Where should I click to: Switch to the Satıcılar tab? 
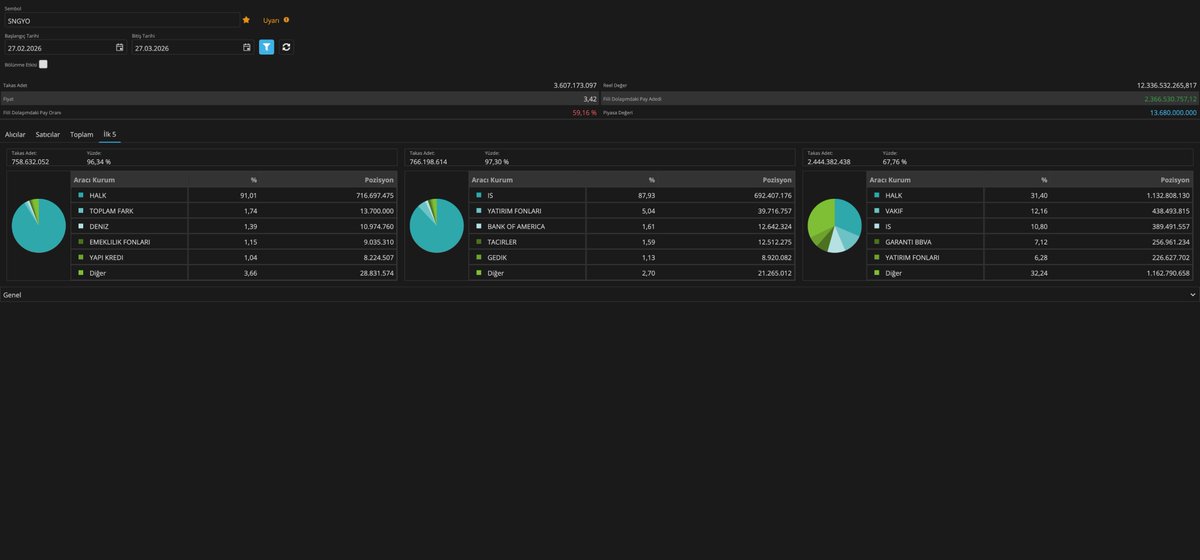click(48, 134)
